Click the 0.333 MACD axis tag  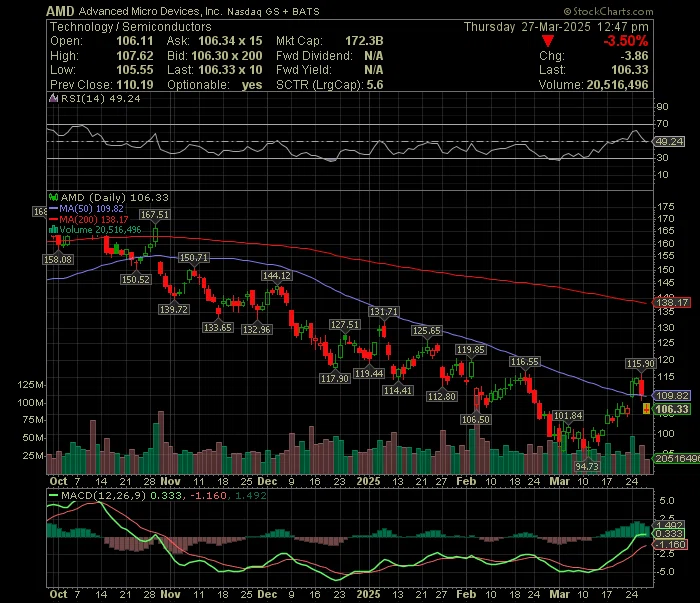(669, 534)
